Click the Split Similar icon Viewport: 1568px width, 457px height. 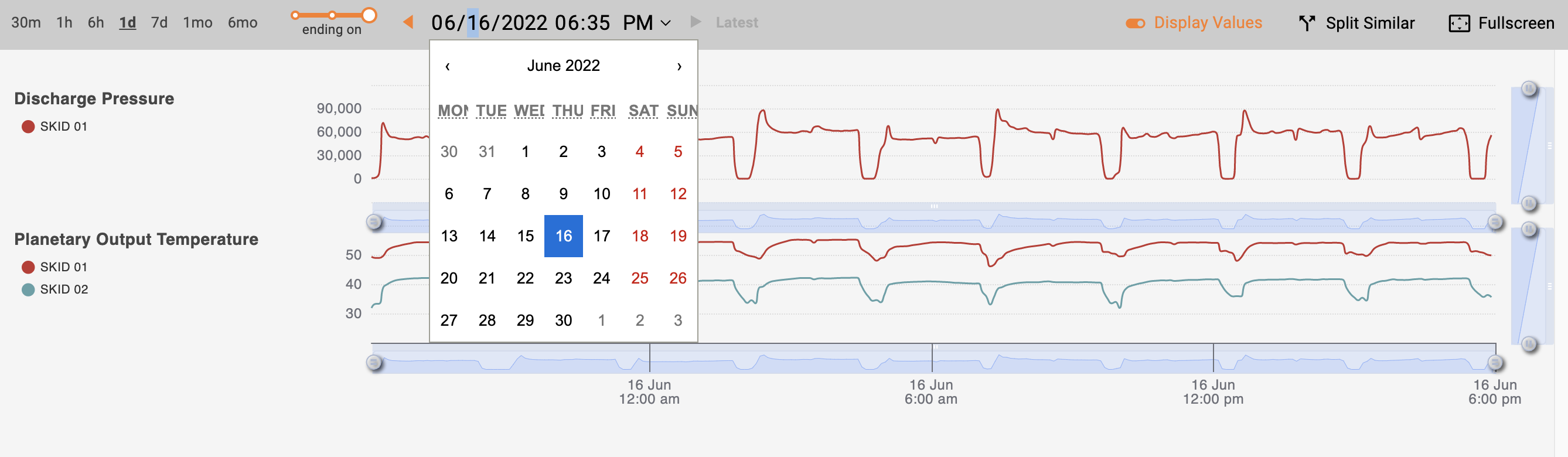pyautogui.click(x=1306, y=23)
